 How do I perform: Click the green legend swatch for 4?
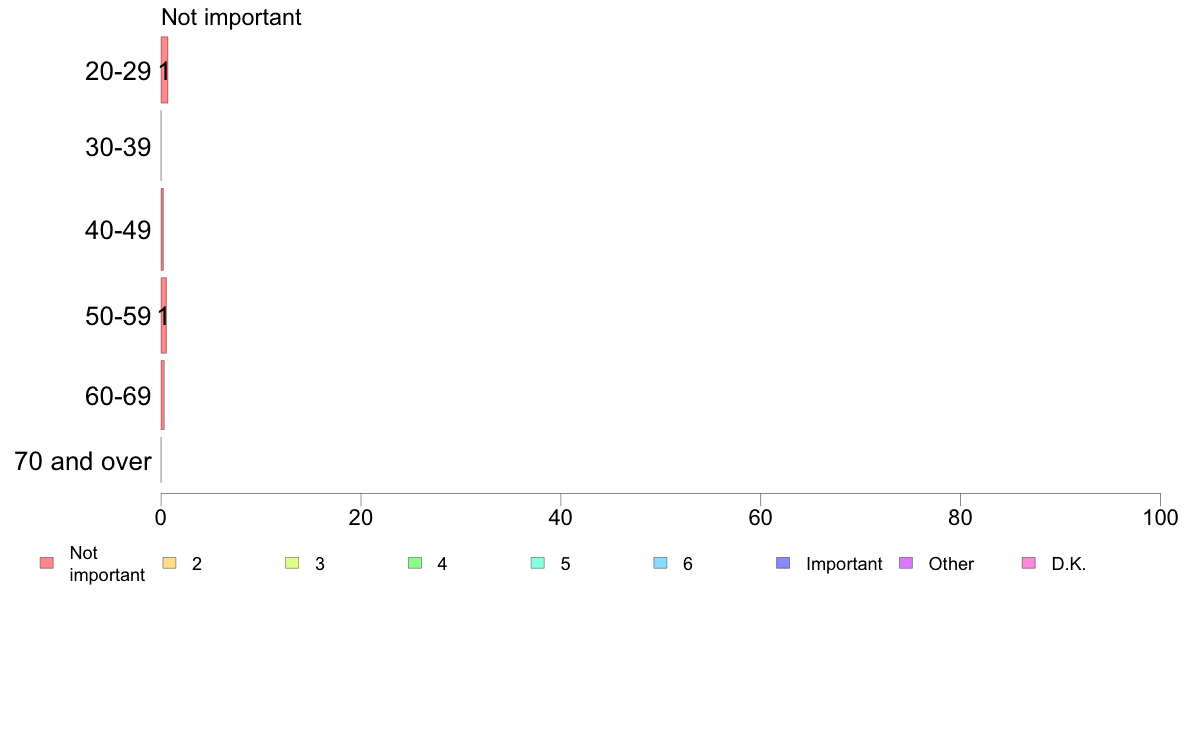click(414, 562)
